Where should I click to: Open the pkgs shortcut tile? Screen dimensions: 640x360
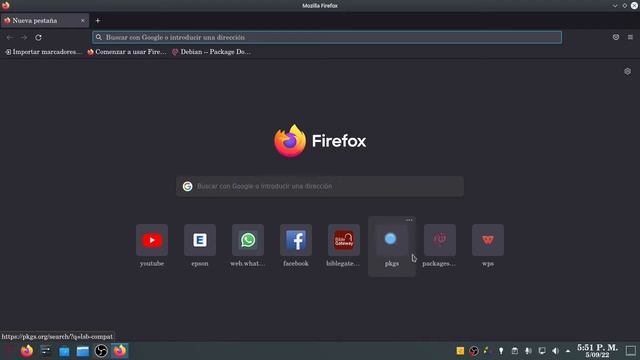pyautogui.click(x=391, y=246)
